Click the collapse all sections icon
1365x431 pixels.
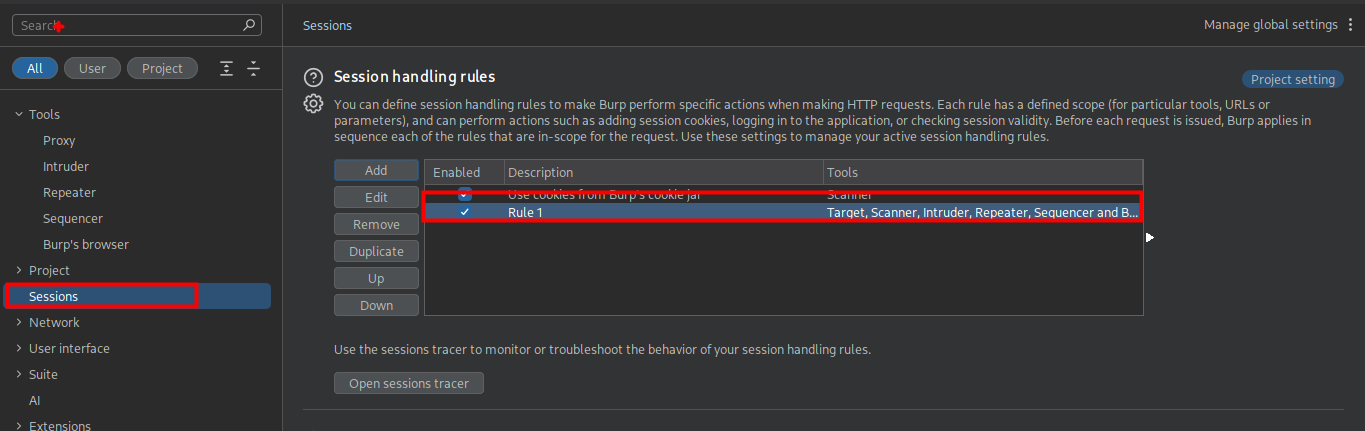point(253,68)
